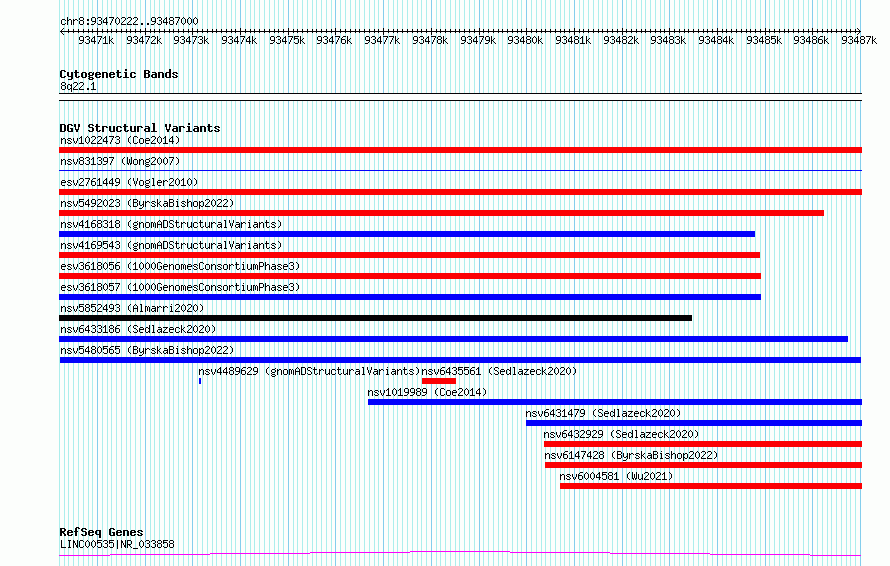Select the nsv6433186 (Sedlazeck2020) blue bar
This screenshot has width=890, height=566.
coord(454,339)
